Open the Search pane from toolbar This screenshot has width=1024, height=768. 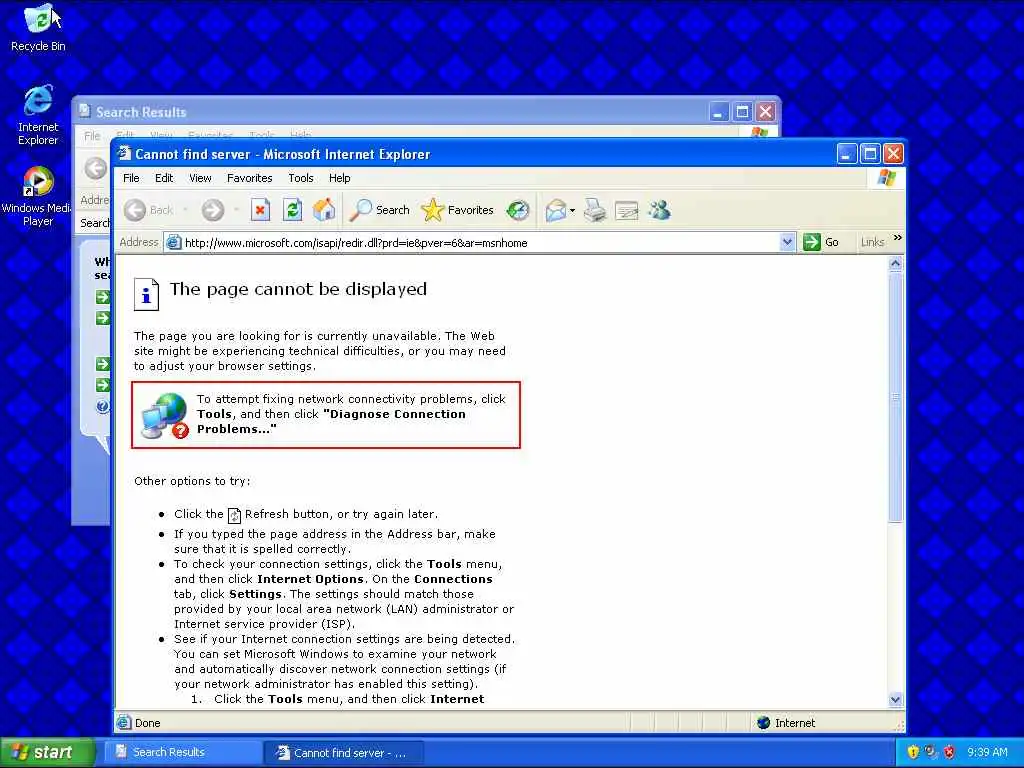pyautogui.click(x=379, y=210)
